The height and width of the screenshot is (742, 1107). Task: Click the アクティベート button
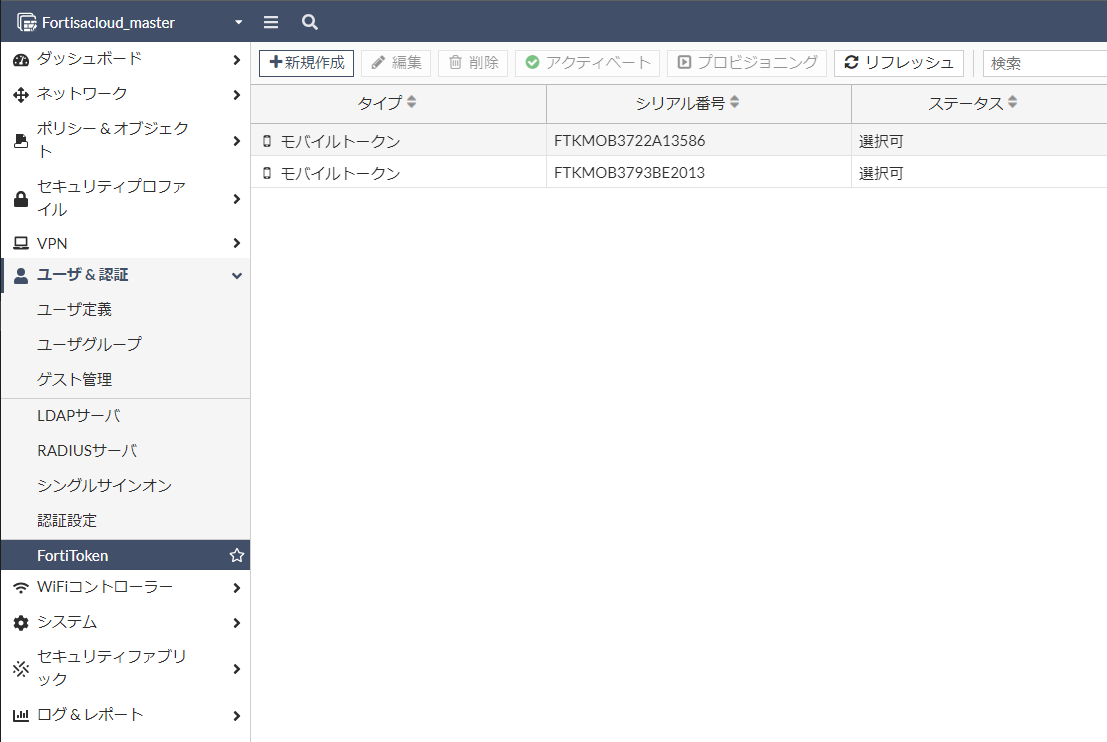tap(587, 63)
